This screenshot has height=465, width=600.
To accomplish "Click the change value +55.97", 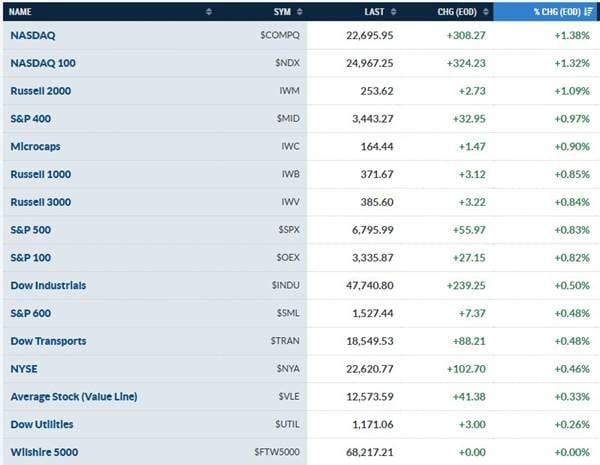I will (x=469, y=230).
